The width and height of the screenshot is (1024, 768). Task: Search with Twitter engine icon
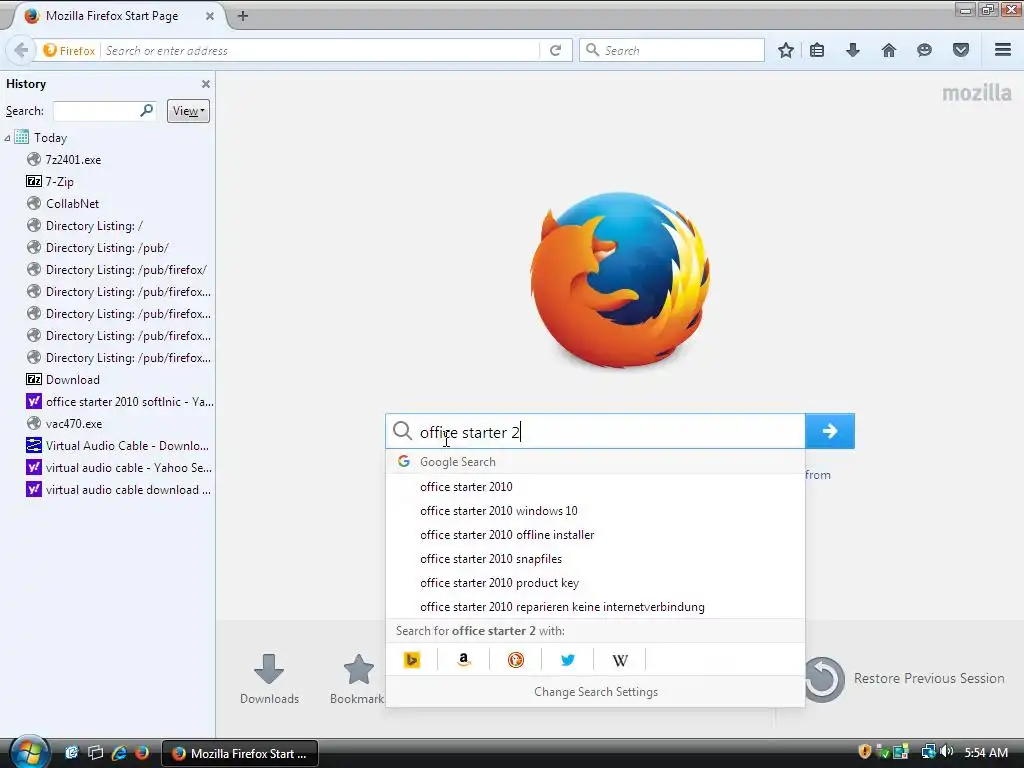[568, 660]
